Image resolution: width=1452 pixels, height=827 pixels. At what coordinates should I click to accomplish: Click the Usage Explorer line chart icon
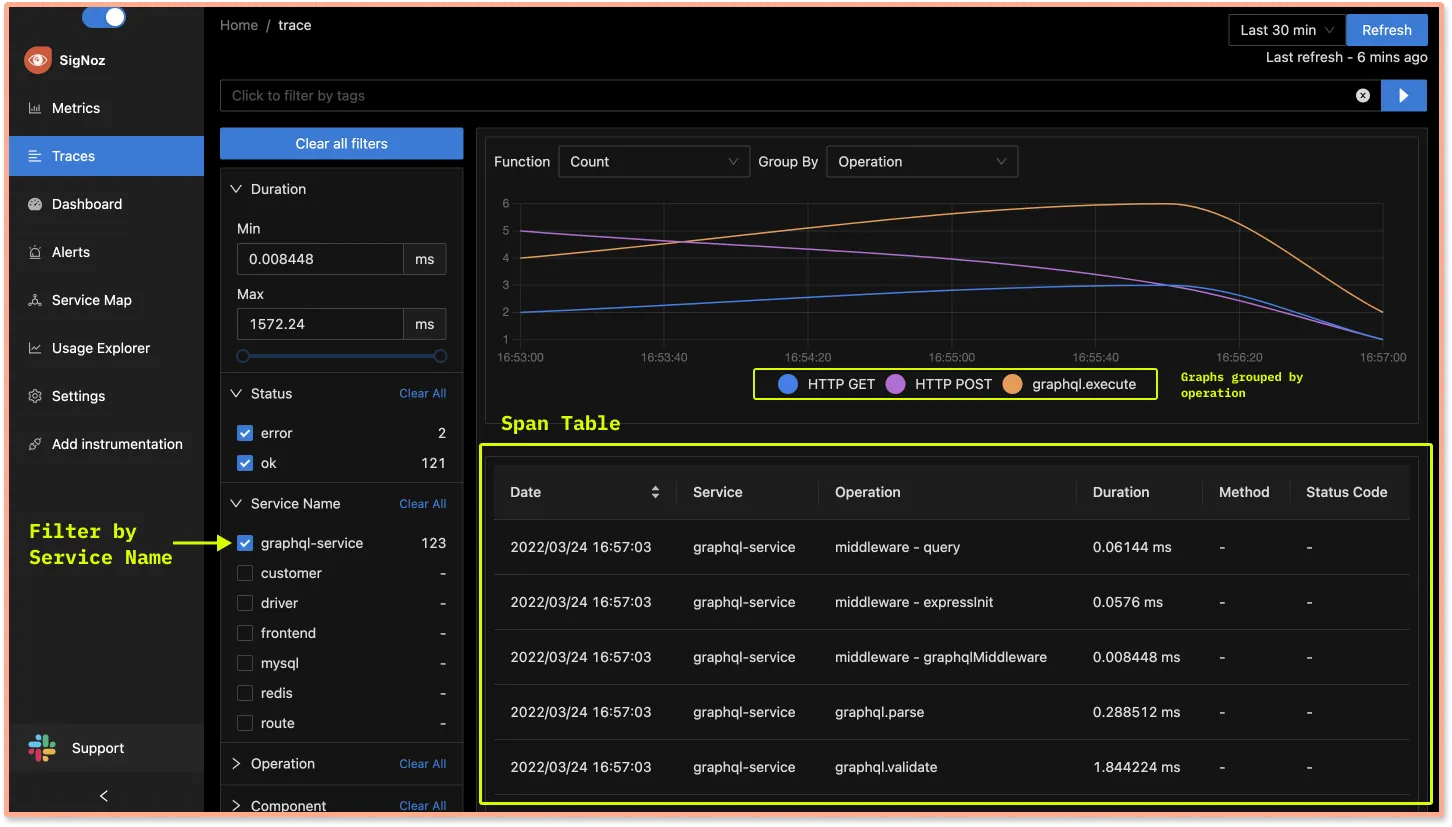tap(35, 348)
